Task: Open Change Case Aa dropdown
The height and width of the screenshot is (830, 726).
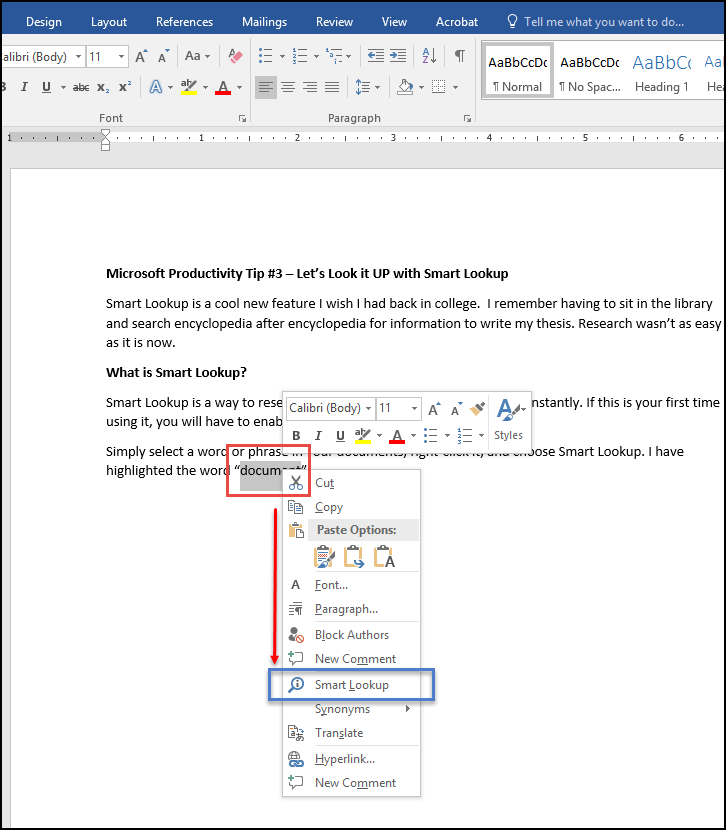Action: (197, 56)
